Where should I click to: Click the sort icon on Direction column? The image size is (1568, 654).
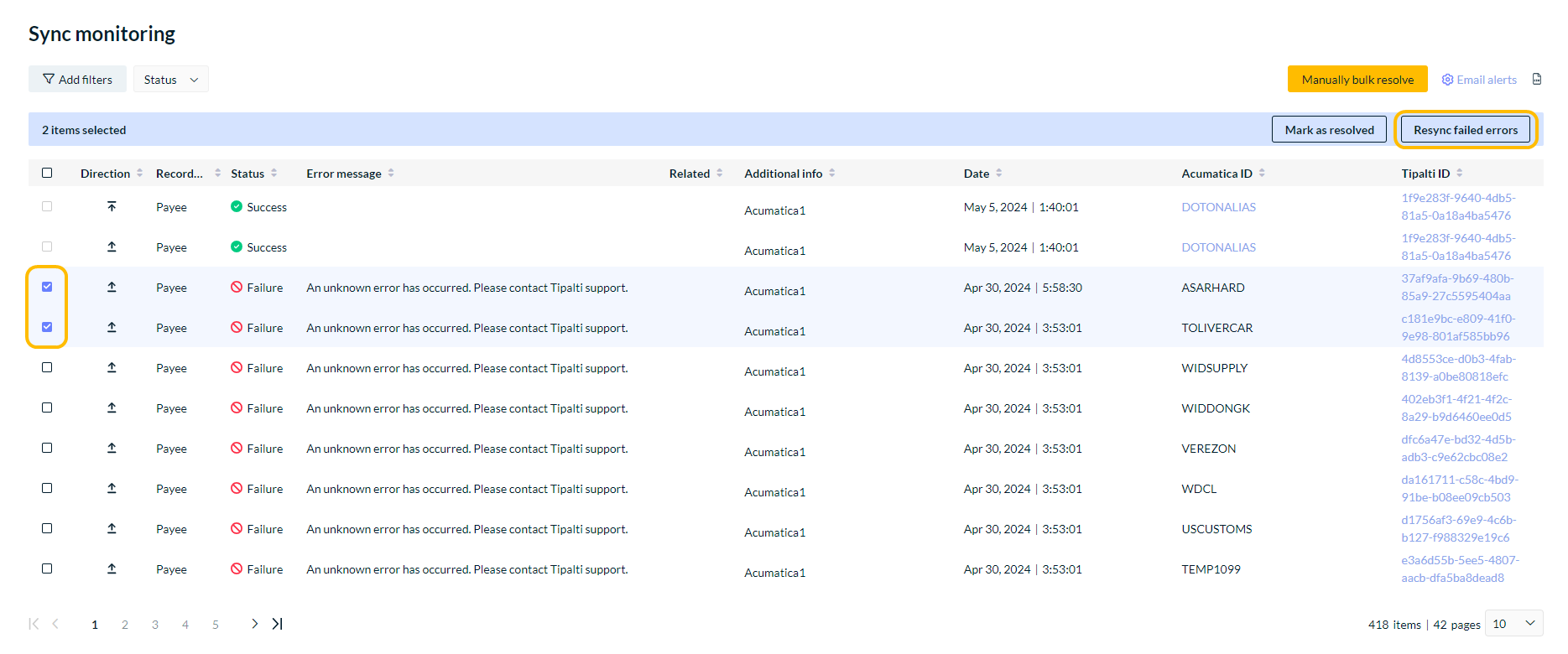pyautogui.click(x=140, y=174)
